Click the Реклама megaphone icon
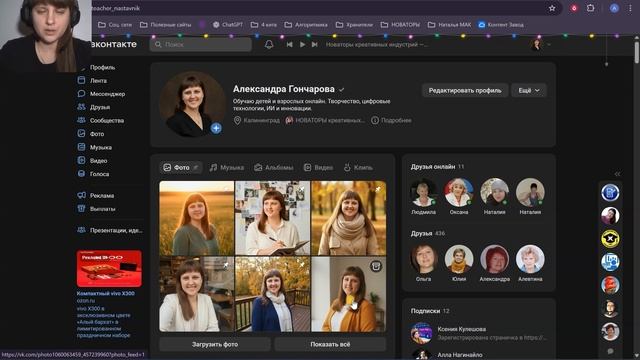The width and height of the screenshot is (640, 360). [x=81, y=196]
